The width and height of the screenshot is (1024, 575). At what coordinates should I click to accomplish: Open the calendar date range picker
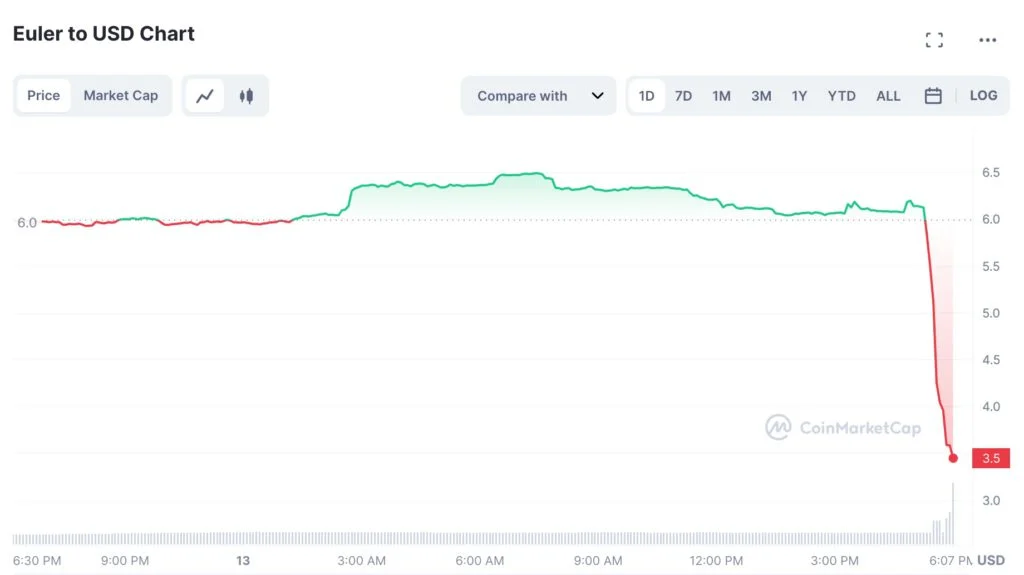[x=933, y=96]
